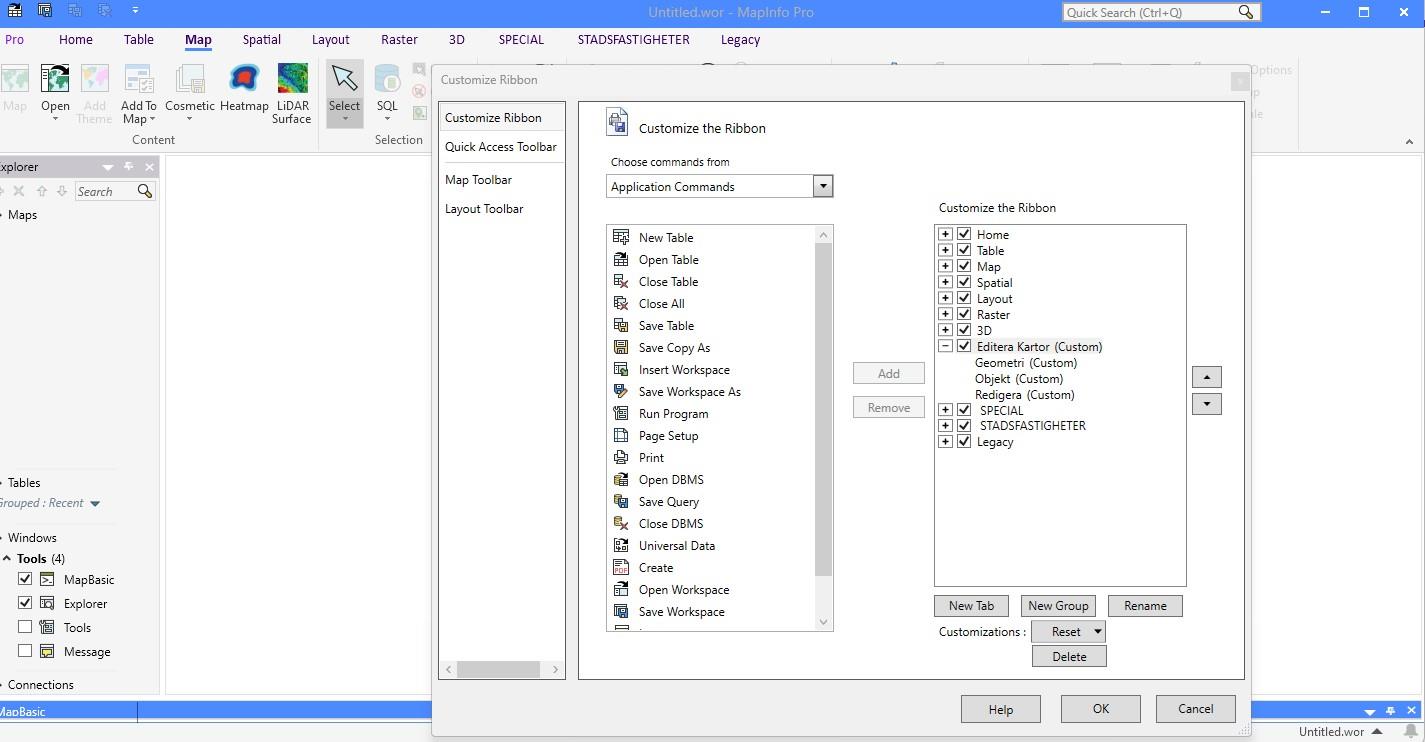Click the Open icon in Map ribbon
1425x742 pixels.
pos(55,79)
